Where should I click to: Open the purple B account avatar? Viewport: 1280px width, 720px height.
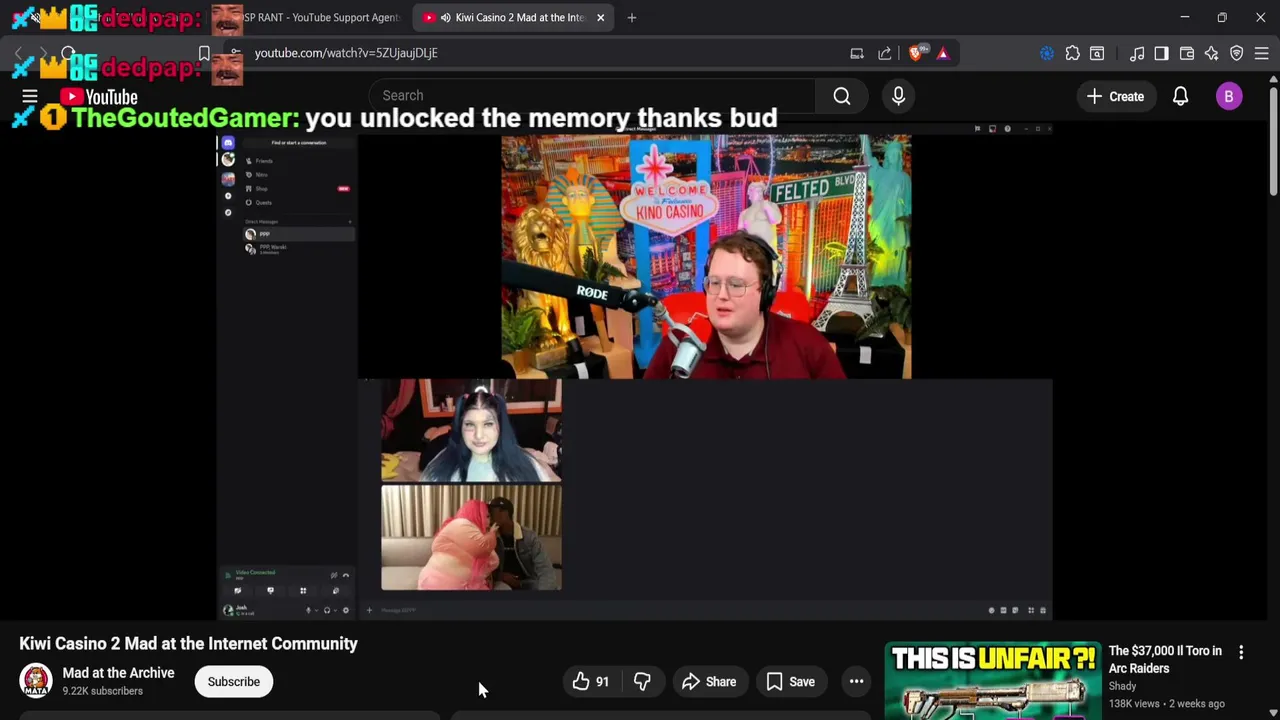click(1229, 96)
